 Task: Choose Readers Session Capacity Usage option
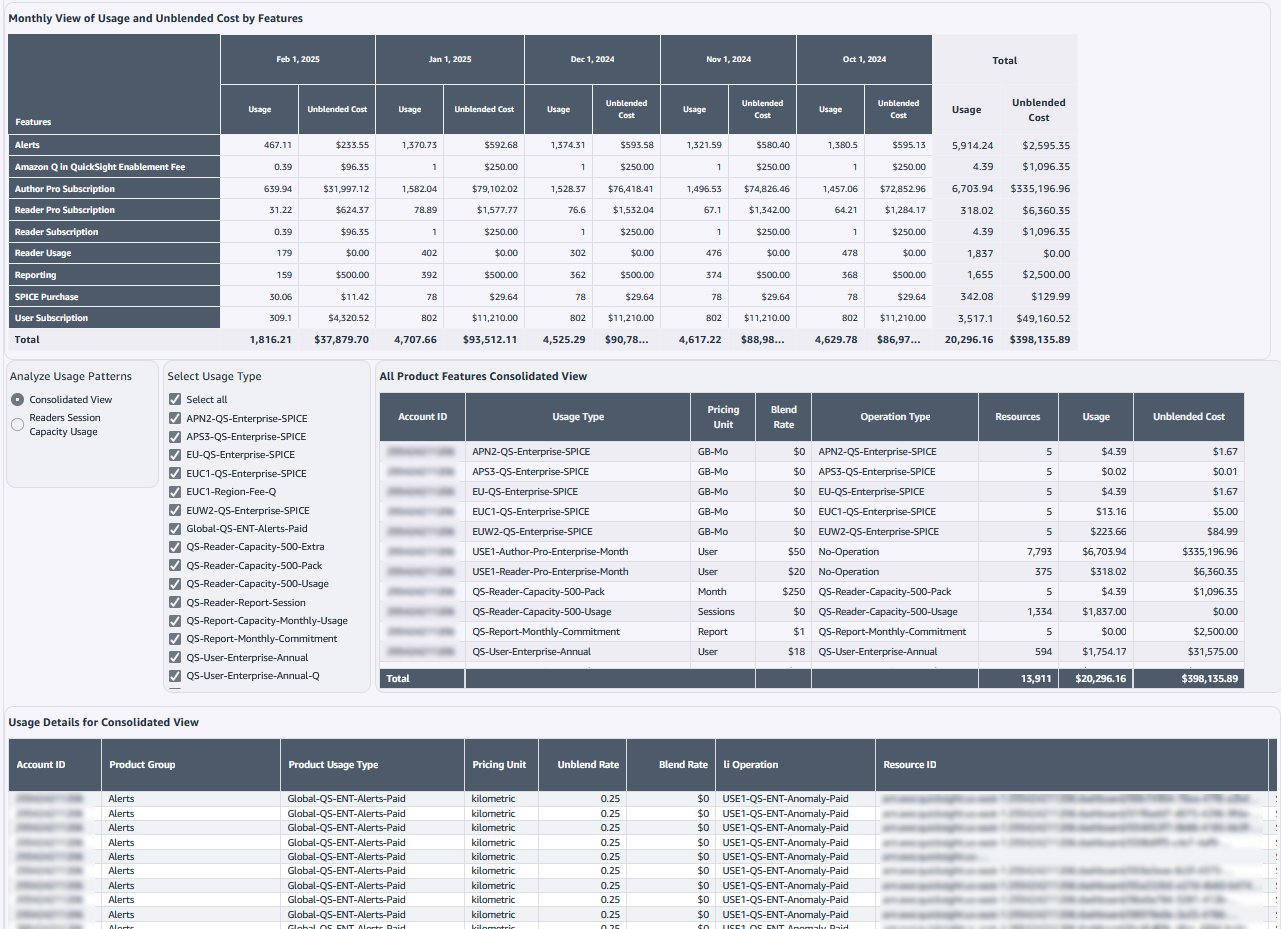click(17, 424)
